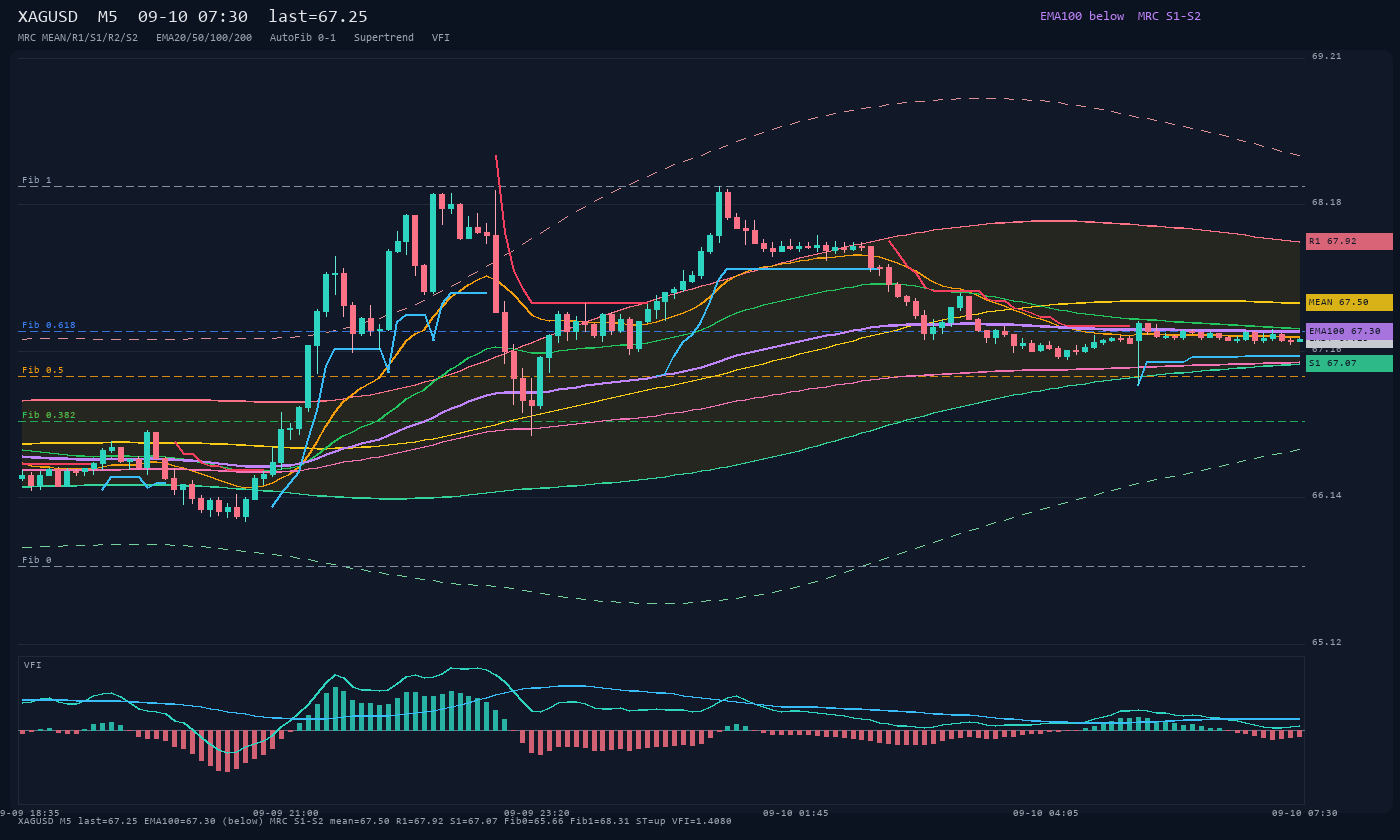Click the "Fib 0.382" level label
This screenshot has width=1400, height=840.
(x=49, y=415)
